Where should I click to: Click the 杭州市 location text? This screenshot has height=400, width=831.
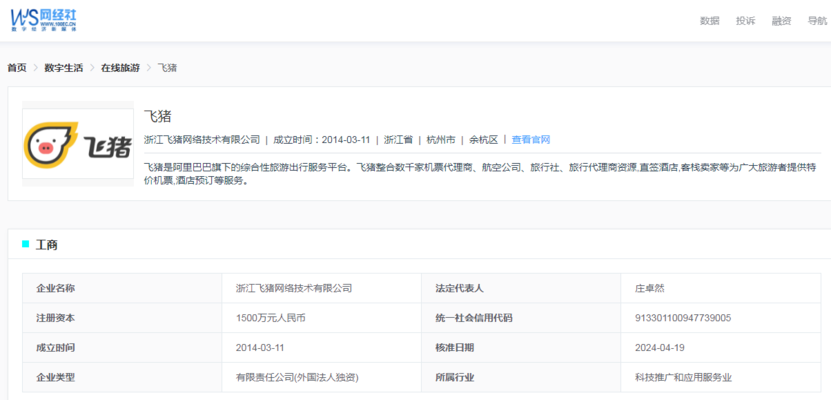(x=441, y=140)
